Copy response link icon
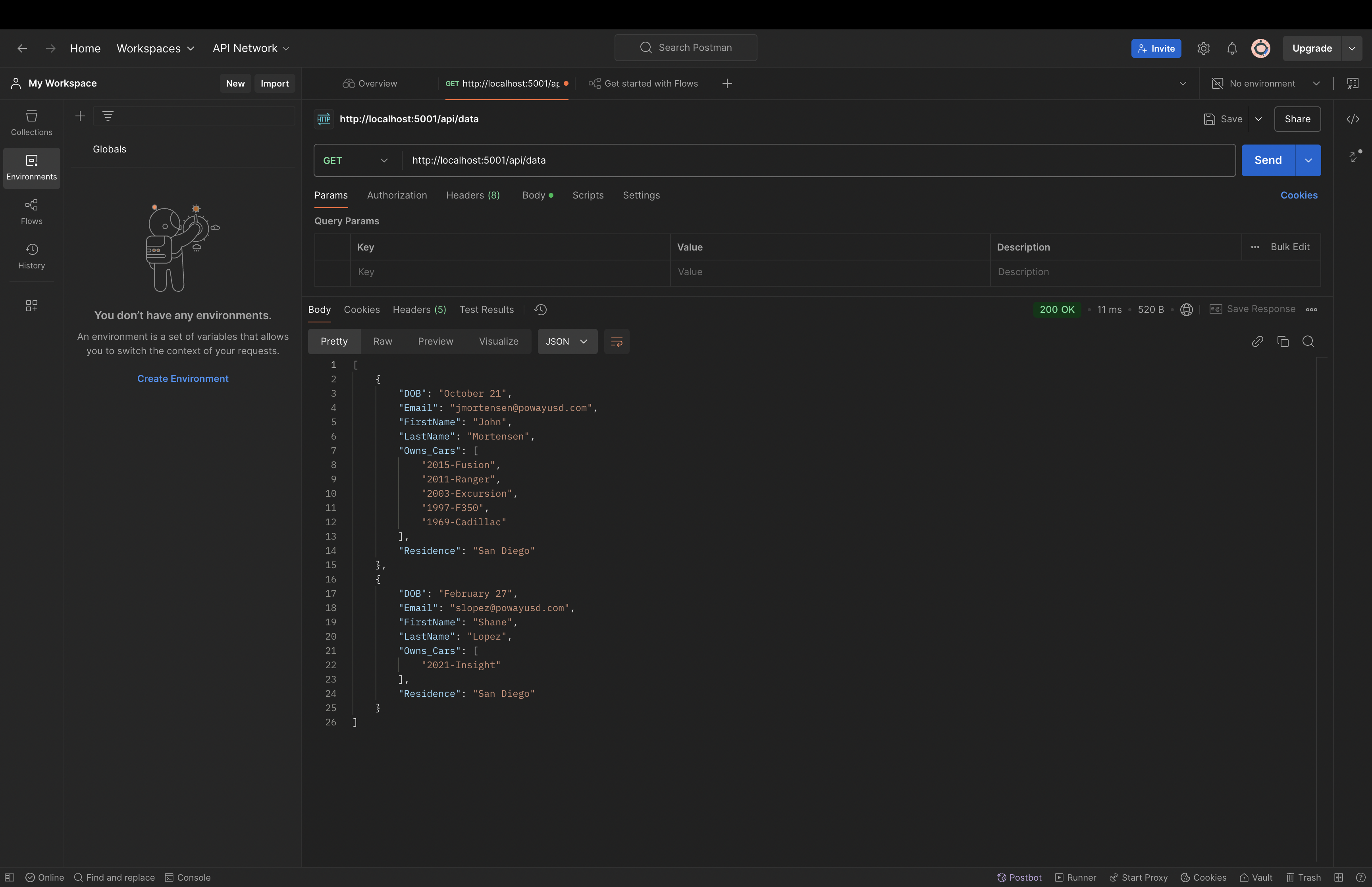 1257,341
